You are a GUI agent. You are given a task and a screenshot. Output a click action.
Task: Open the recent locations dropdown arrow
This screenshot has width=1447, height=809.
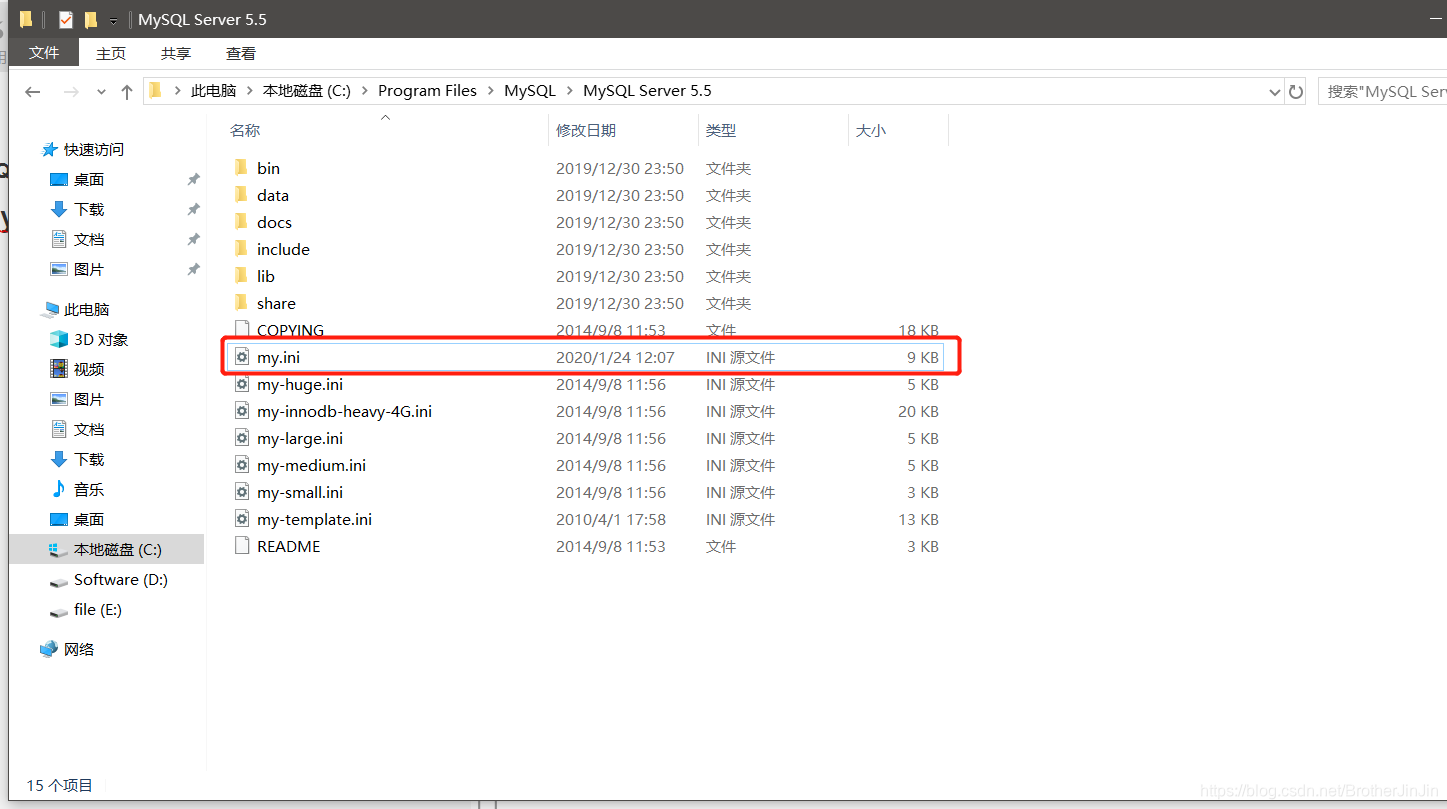point(101,92)
